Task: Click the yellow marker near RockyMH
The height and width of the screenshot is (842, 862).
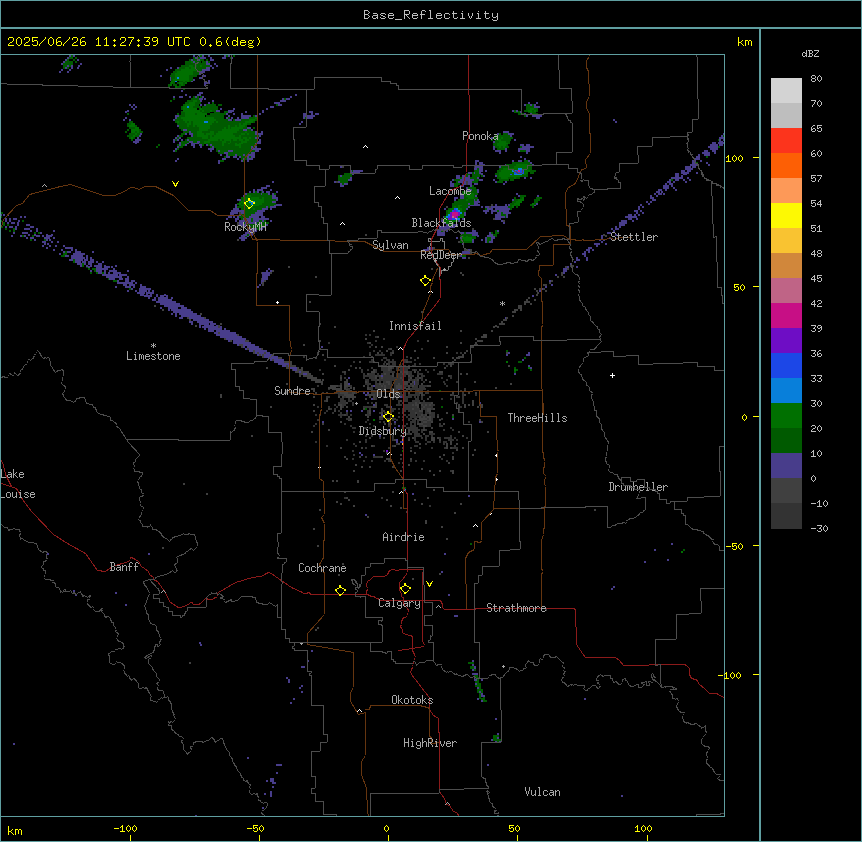Action: 249,203
